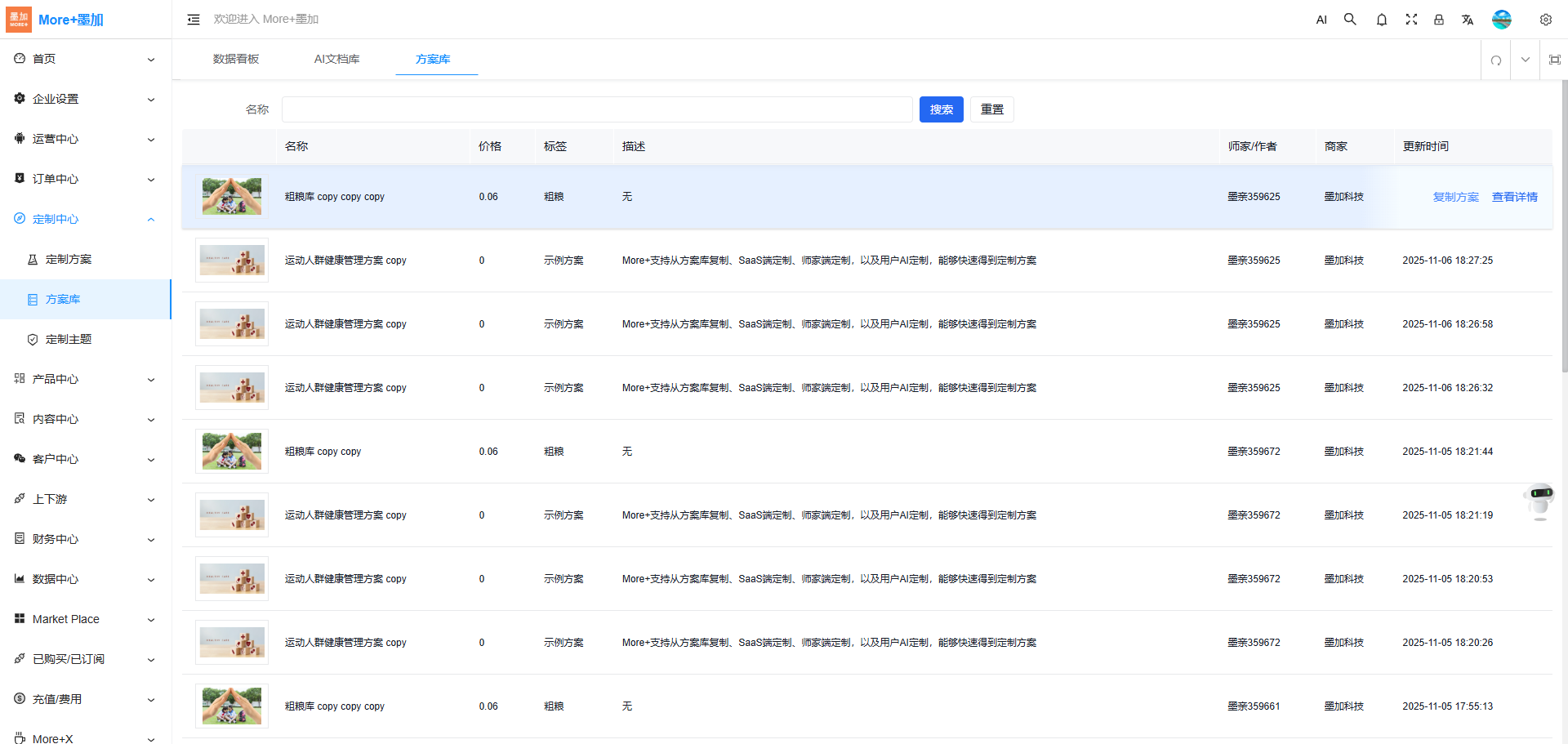Toggle fullscreen mode icon in header
This screenshot has width=1568, height=744.
(x=1410, y=20)
